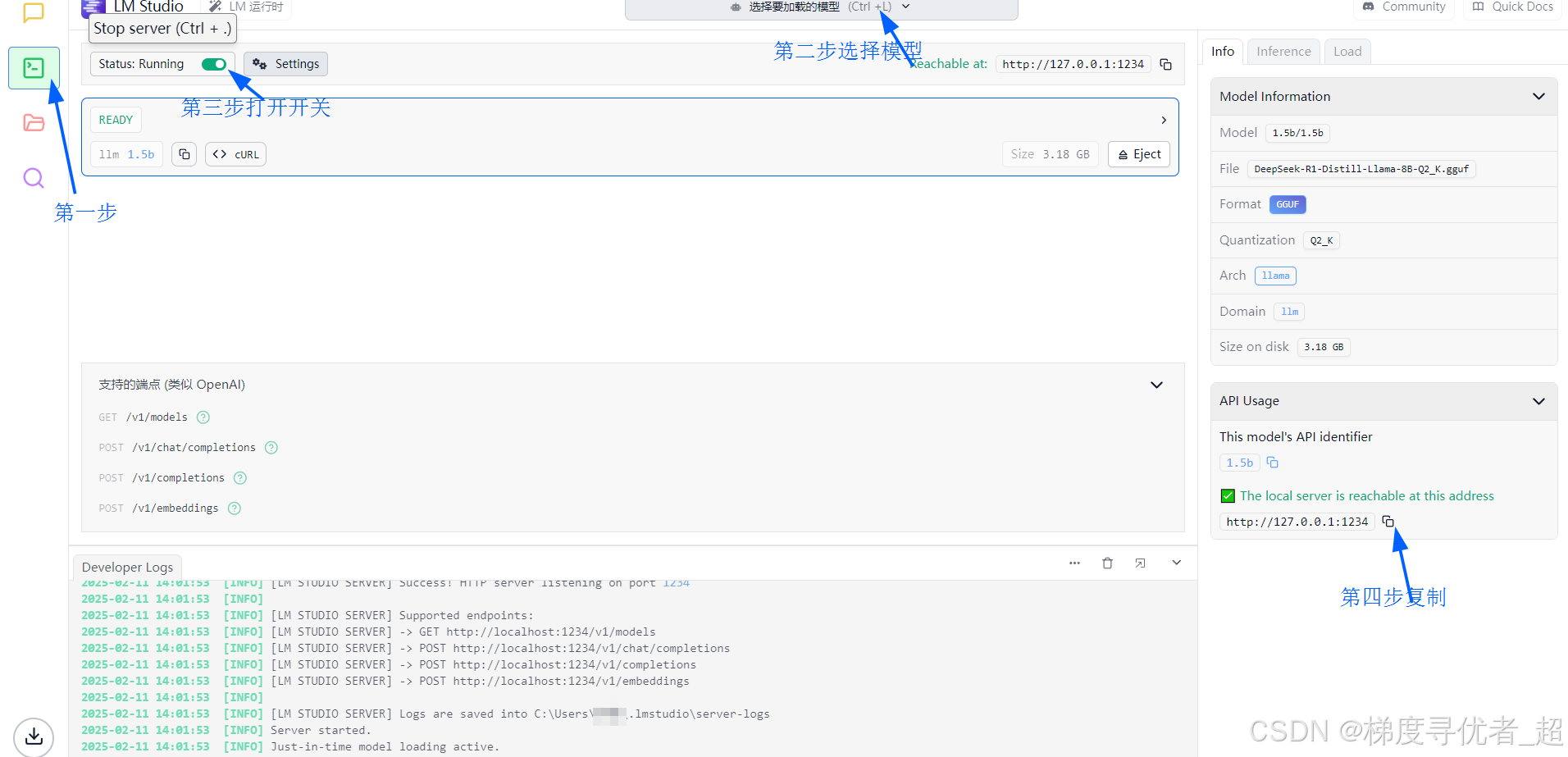The width and height of the screenshot is (1568, 757).
Task: Click the llama architecture badge
Action: point(1275,276)
